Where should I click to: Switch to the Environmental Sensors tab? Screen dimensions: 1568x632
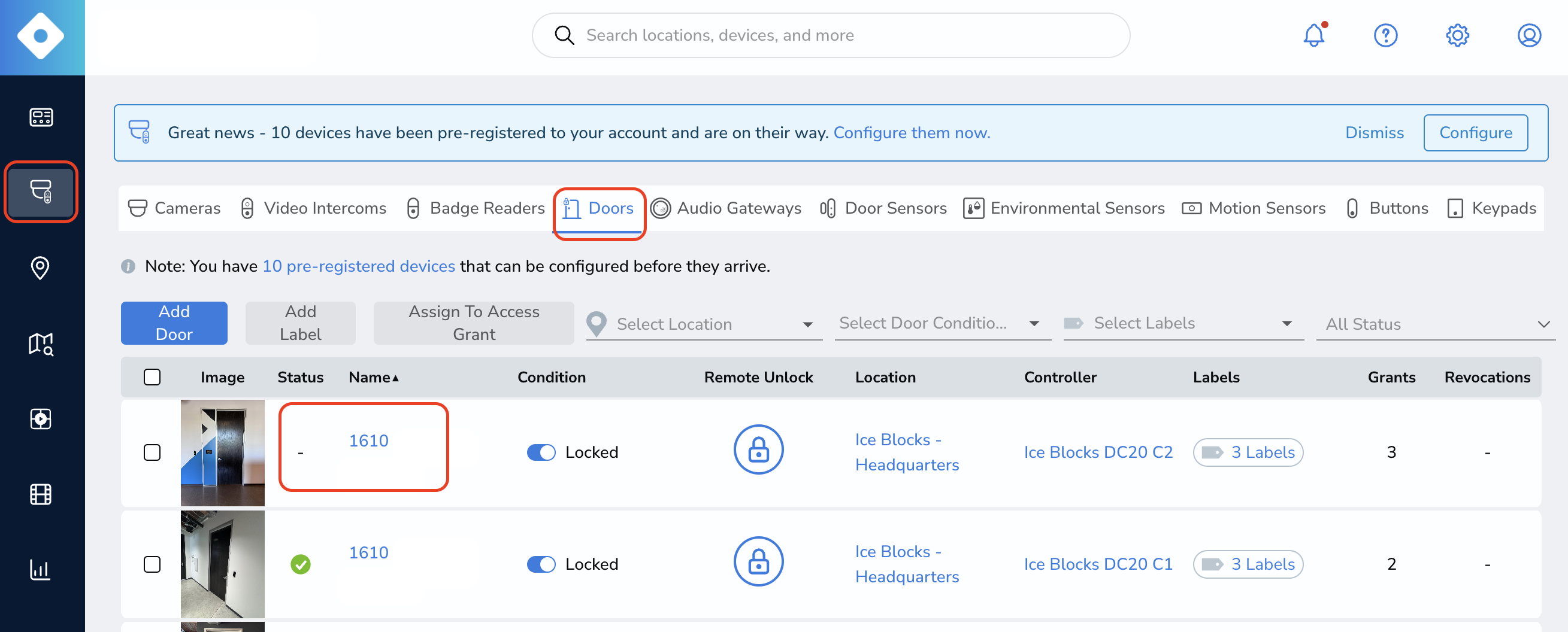(x=1064, y=208)
